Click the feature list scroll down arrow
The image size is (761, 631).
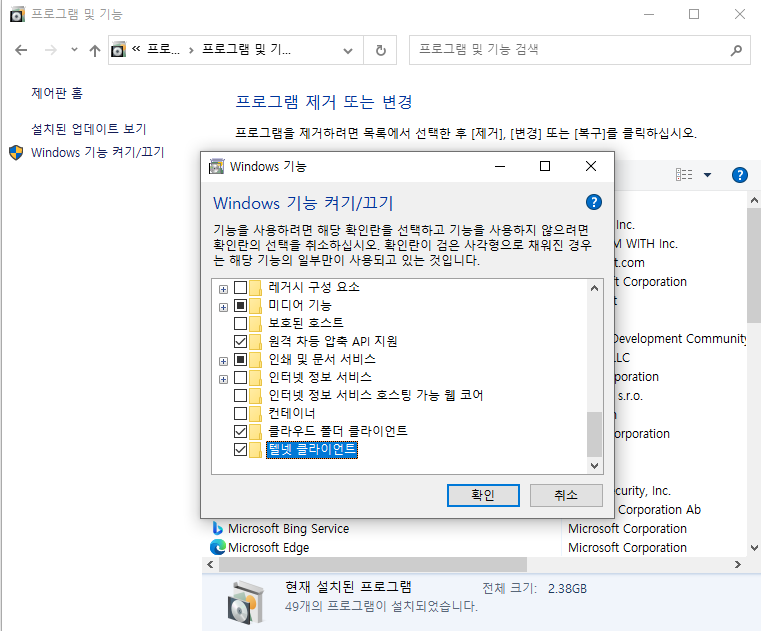click(594, 465)
